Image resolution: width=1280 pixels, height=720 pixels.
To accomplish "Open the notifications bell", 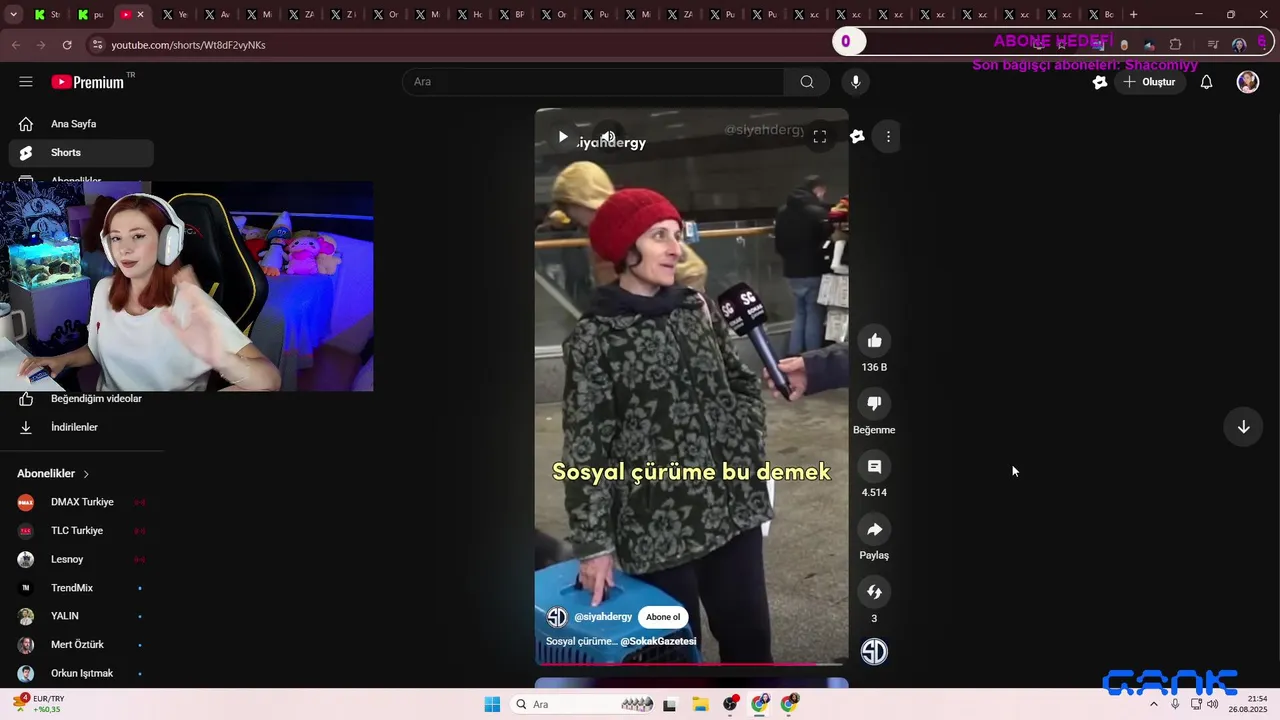I will tap(1206, 82).
